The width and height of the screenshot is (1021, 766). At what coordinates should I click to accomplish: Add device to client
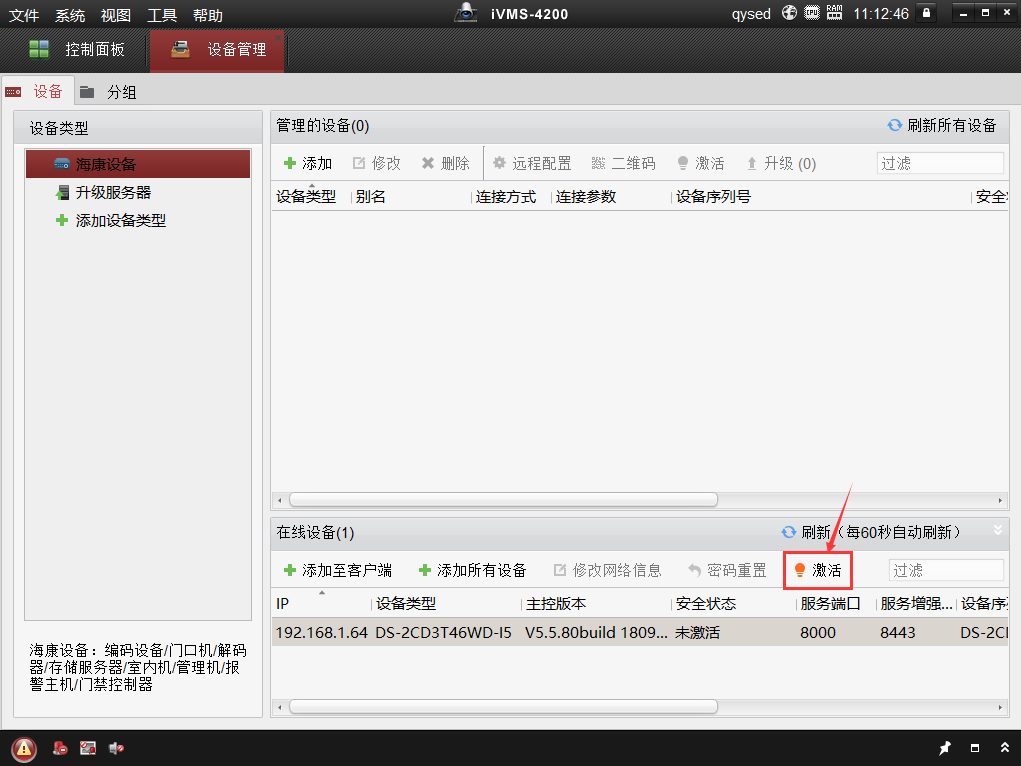pos(337,570)
